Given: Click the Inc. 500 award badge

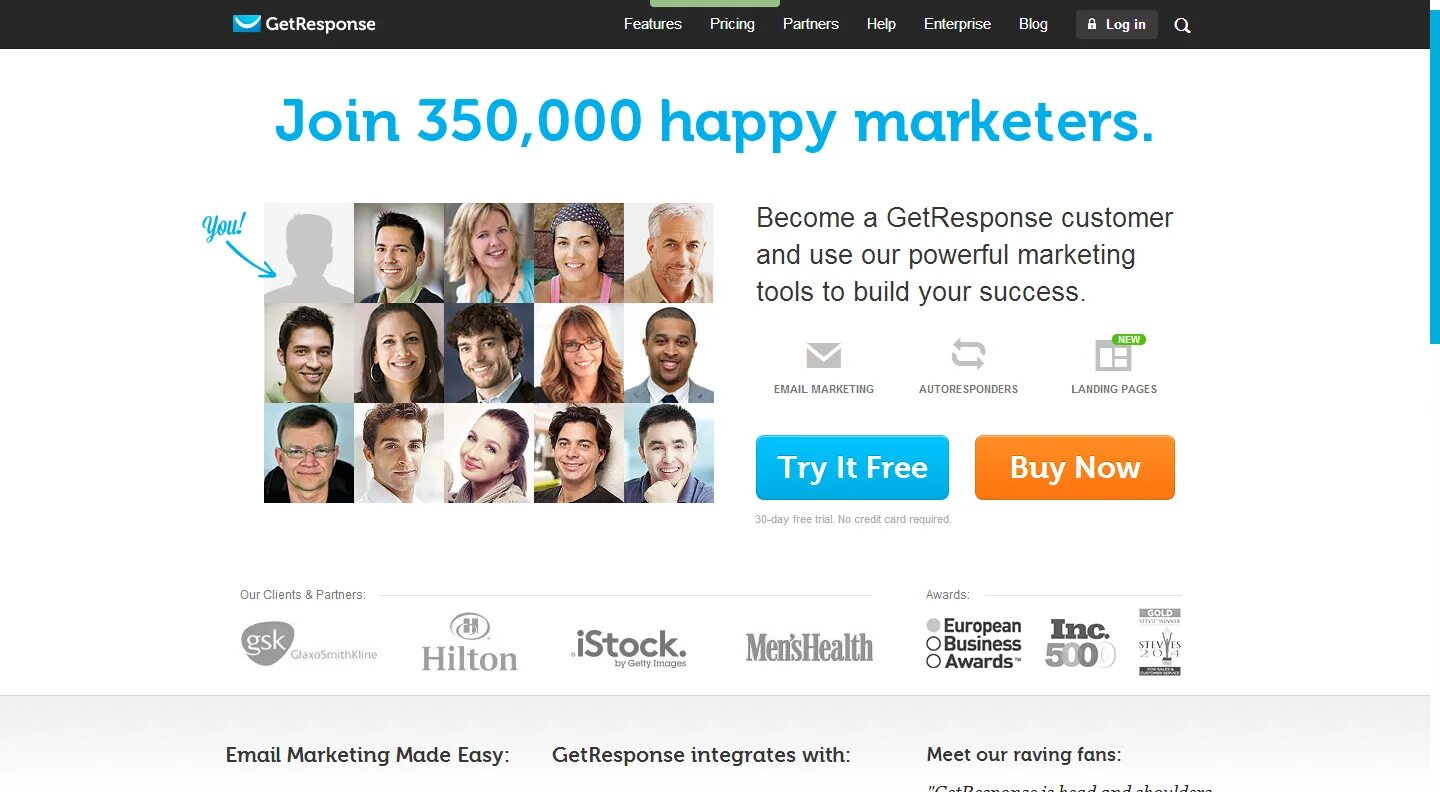Looking at the screenshot, I should (x=1080, y=643).
